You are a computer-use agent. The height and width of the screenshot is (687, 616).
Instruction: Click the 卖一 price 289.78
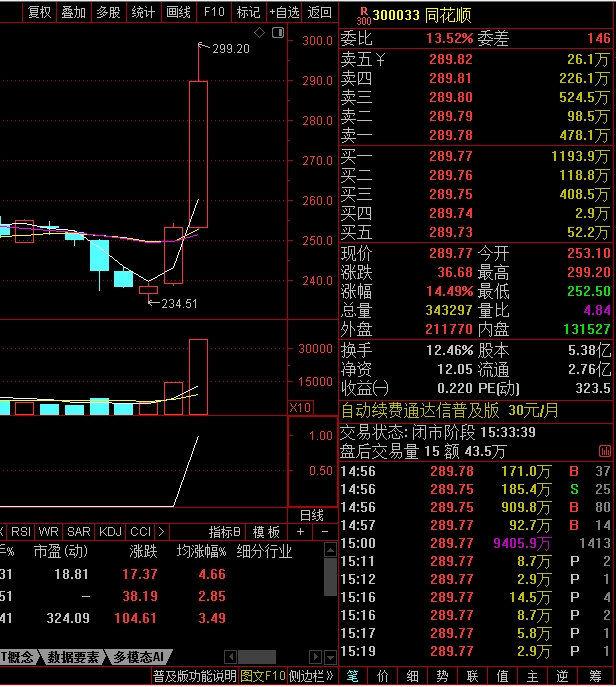[451, 135]
